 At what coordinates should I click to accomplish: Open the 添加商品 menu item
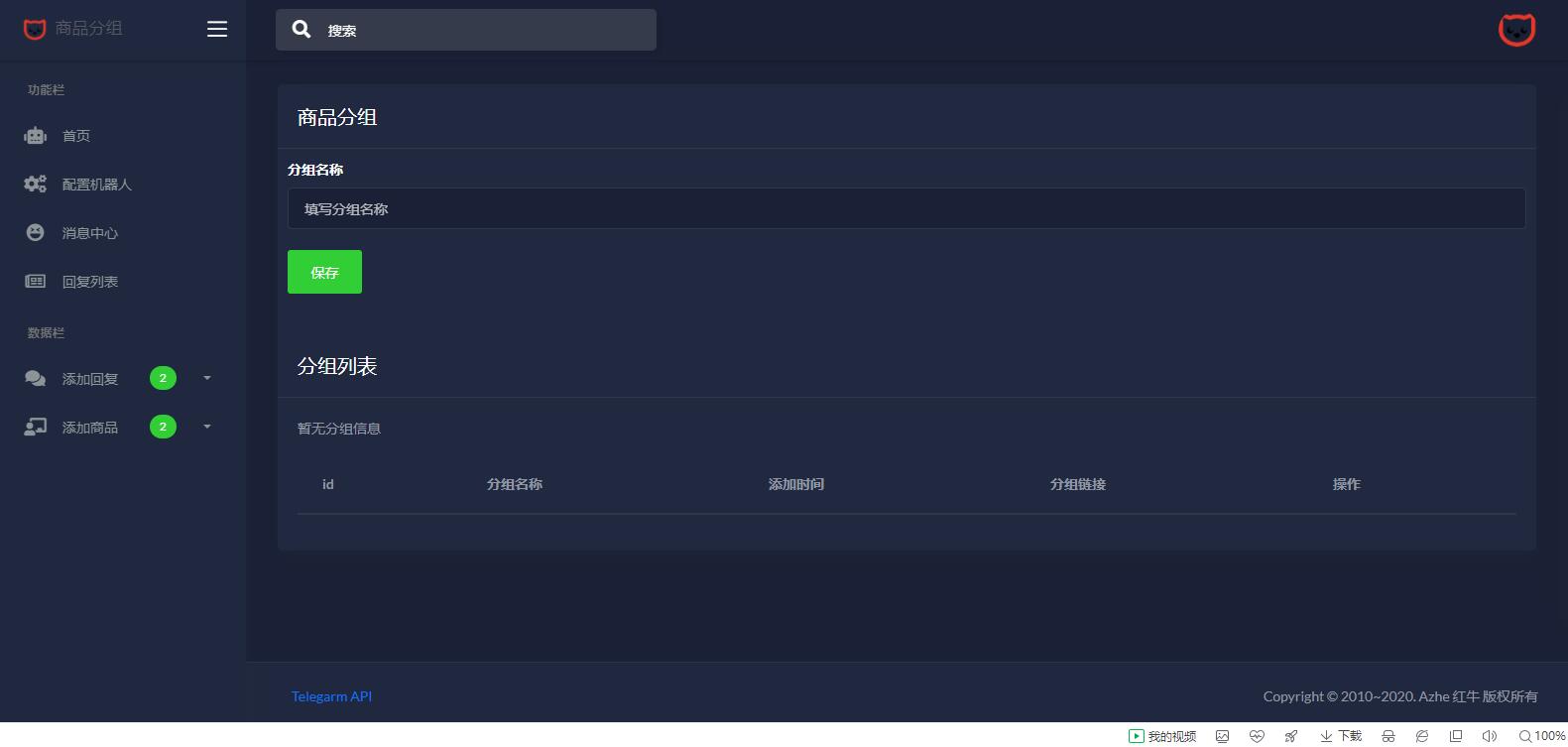(90, 428)
